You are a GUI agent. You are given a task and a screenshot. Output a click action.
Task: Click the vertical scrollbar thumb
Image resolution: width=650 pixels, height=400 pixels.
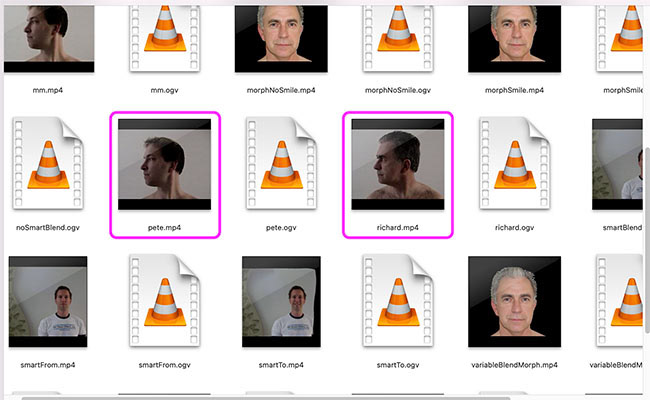coord(647,239)
